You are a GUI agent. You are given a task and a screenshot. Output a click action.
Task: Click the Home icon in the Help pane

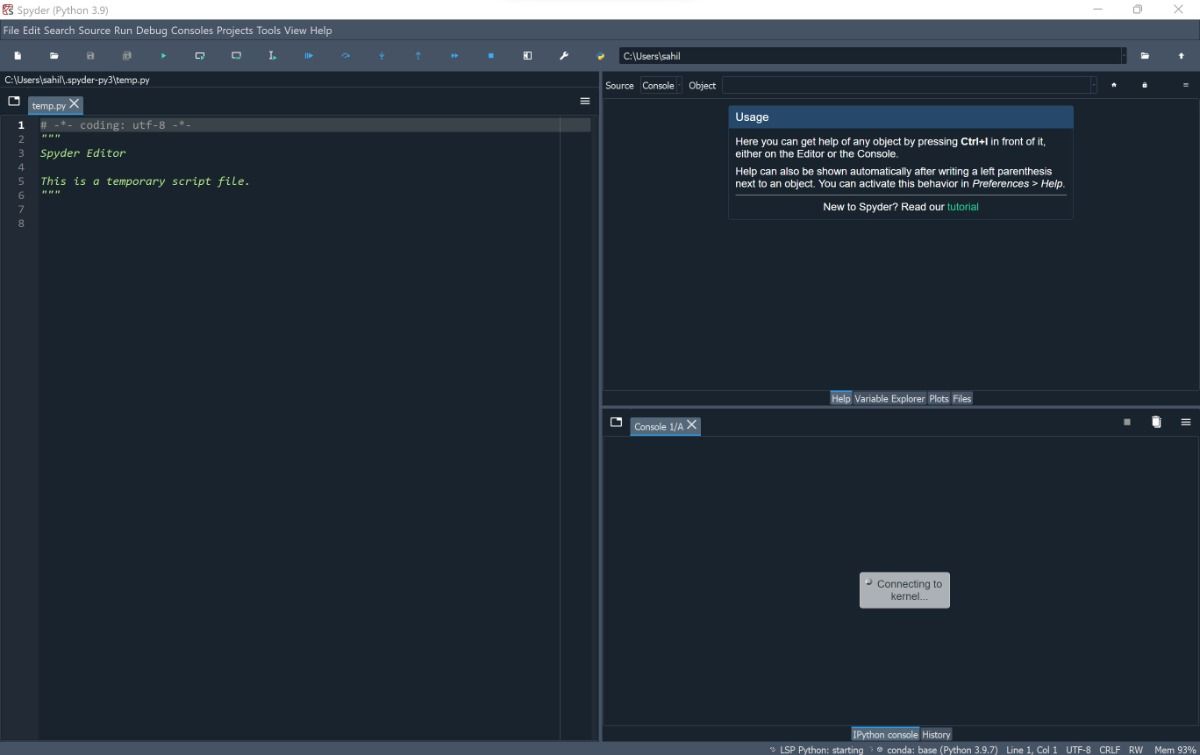click(x=1113, y=85)
